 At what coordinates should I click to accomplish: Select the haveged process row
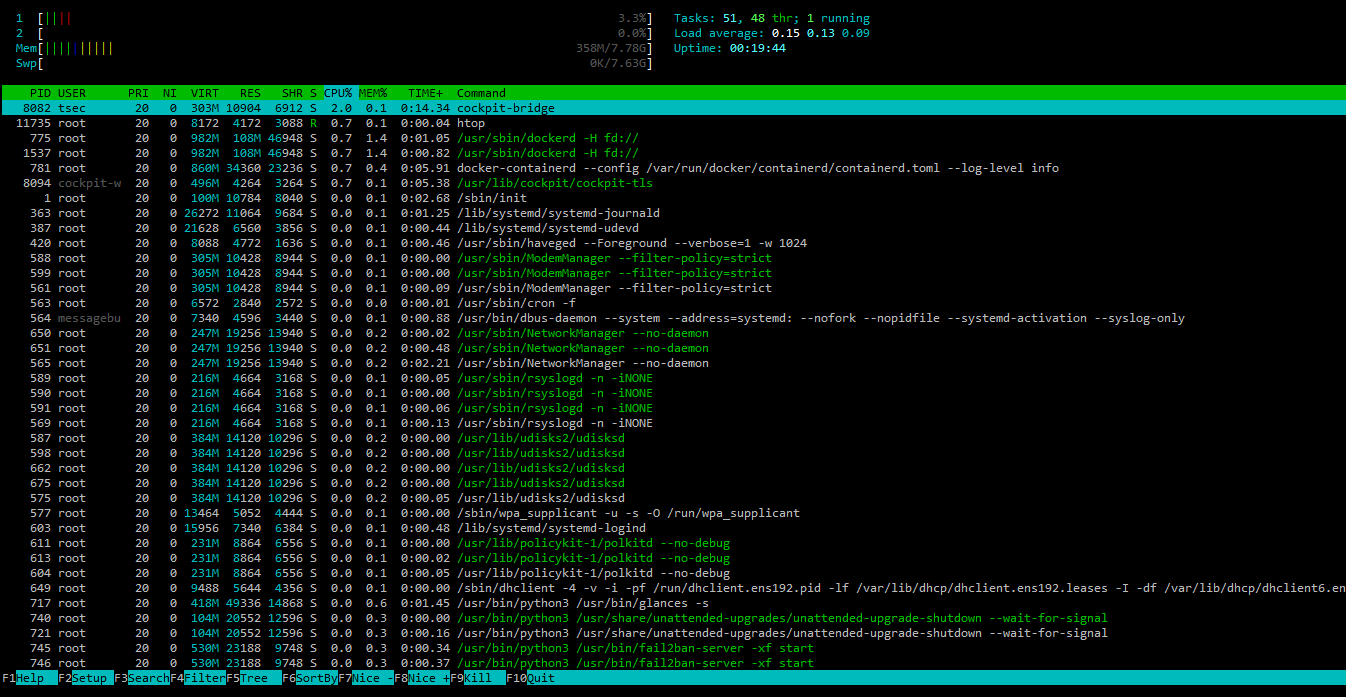click(x=673, y=243)
